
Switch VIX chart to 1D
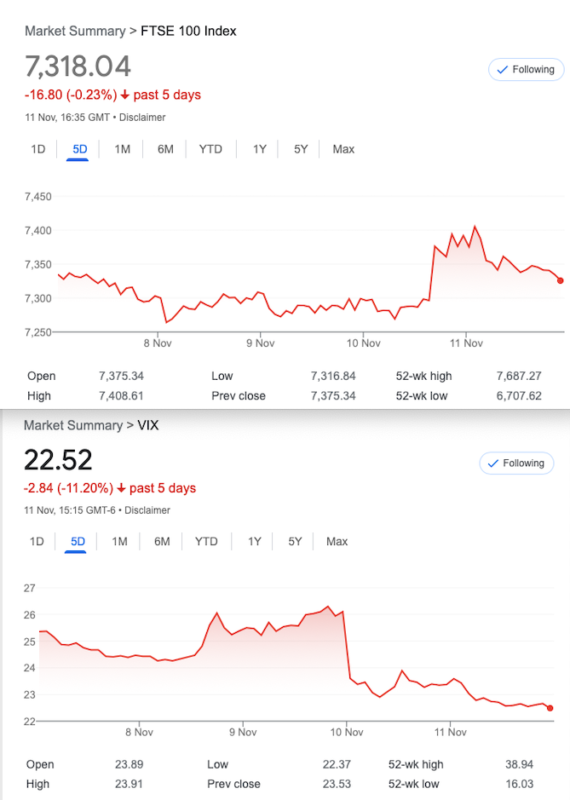coord(37,541)
